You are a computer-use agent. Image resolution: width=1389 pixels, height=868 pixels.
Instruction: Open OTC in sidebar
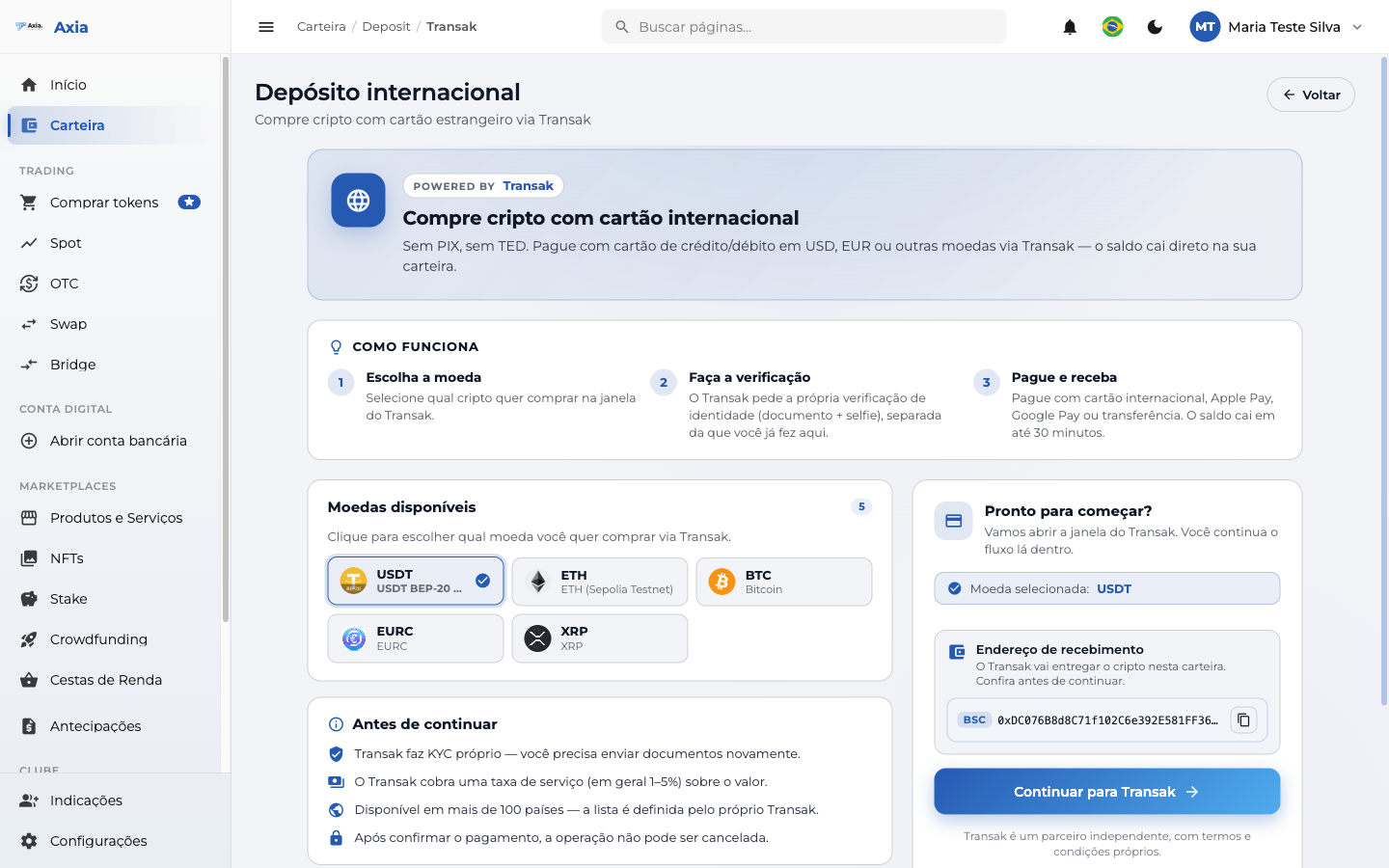point(106,284)
